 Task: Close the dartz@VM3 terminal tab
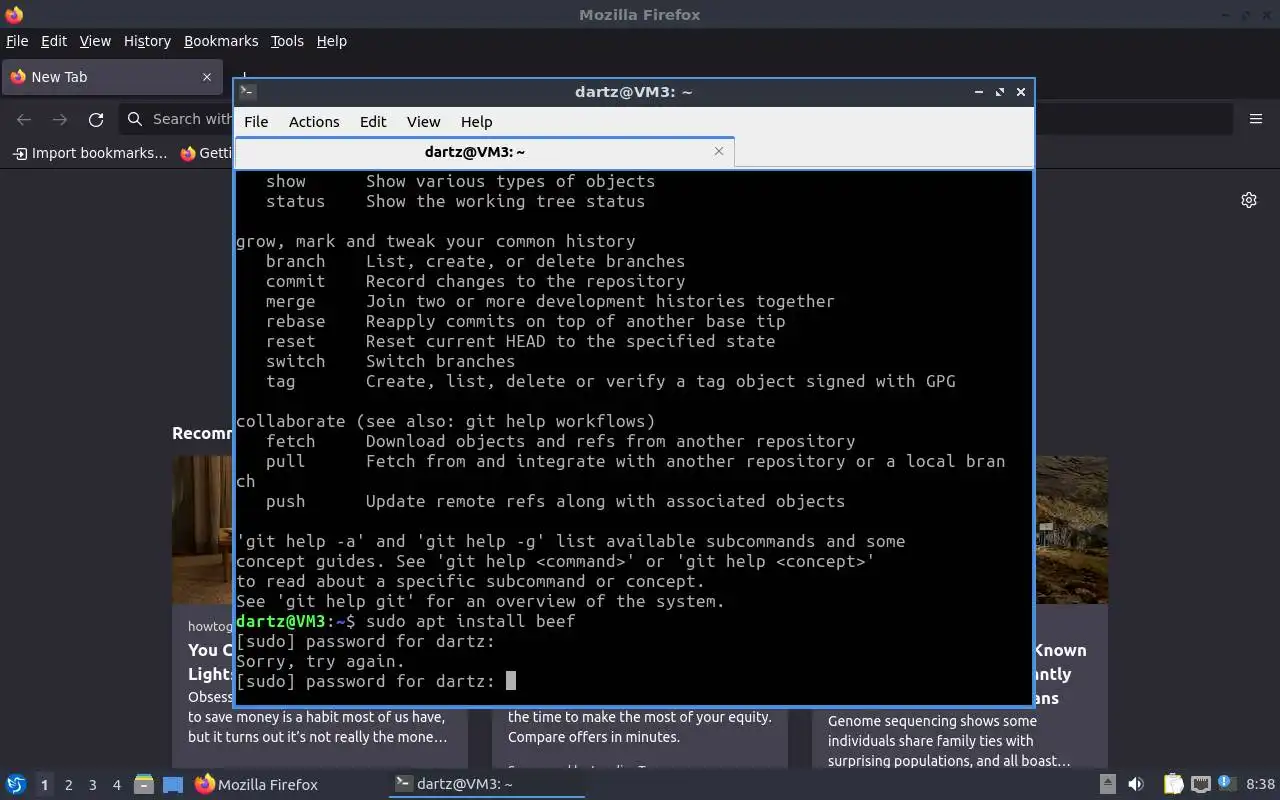click(719, 152)
